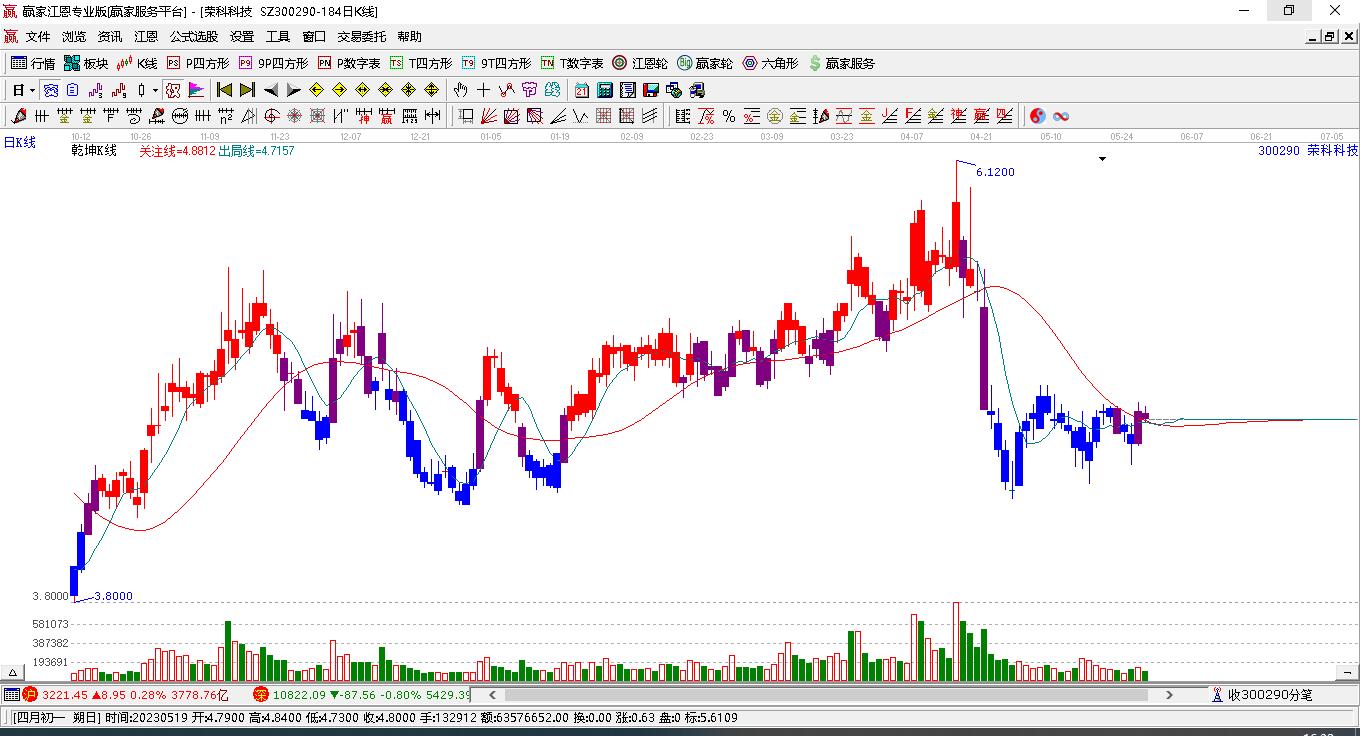The height and width of the screenshot is (736, 1360).
Task: Open the 江恩 menu
Action: click(x=146, y=37)
